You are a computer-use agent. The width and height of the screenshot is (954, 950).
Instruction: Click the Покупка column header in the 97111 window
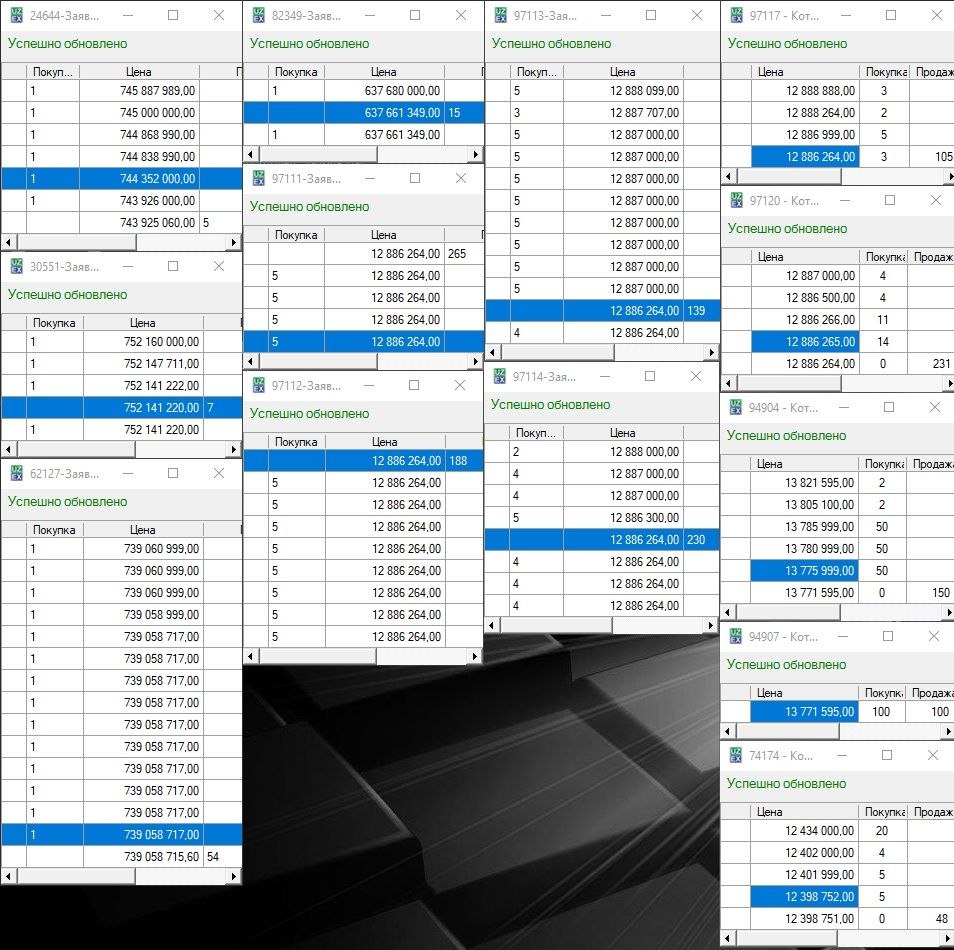coord(296,235)
